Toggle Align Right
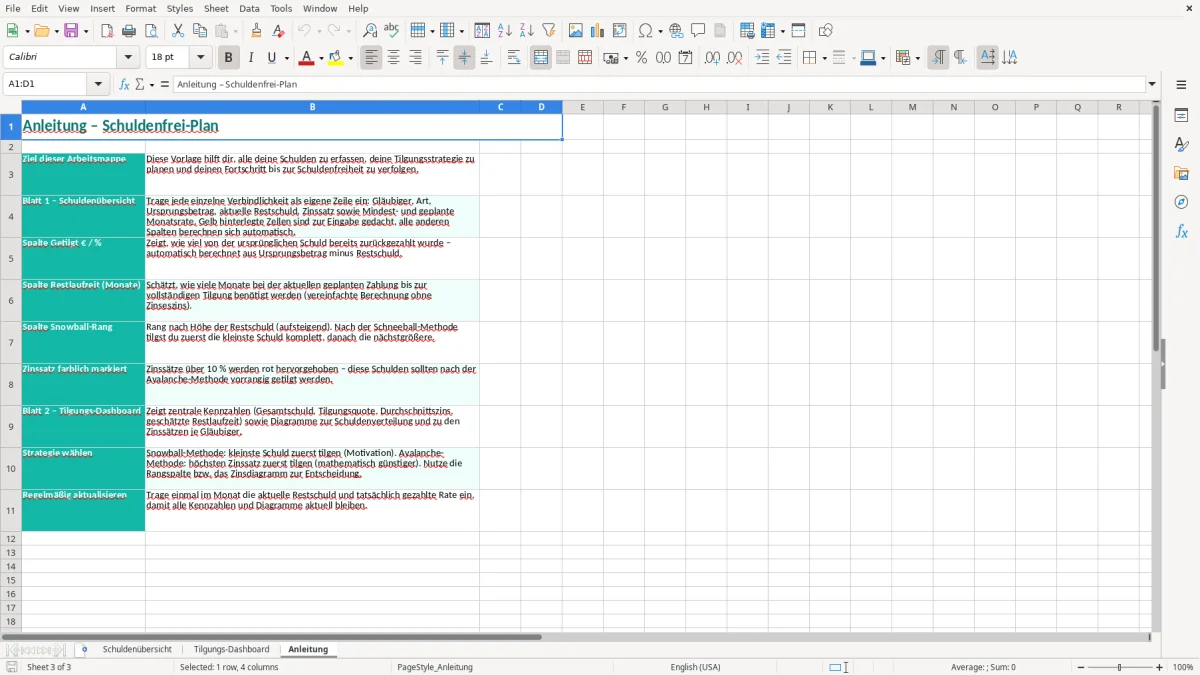 pyautogui.click(x=415, y=58)
